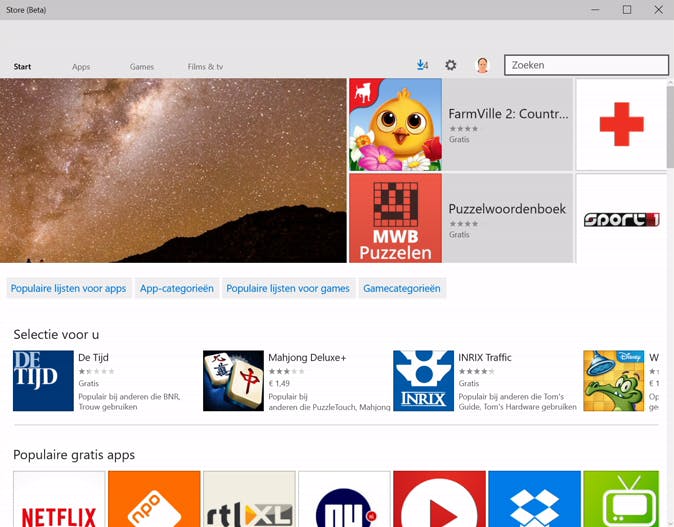Screen dimensions: 674x527
Task: Click the Milky Way featured banner
Action: (173, 170)
